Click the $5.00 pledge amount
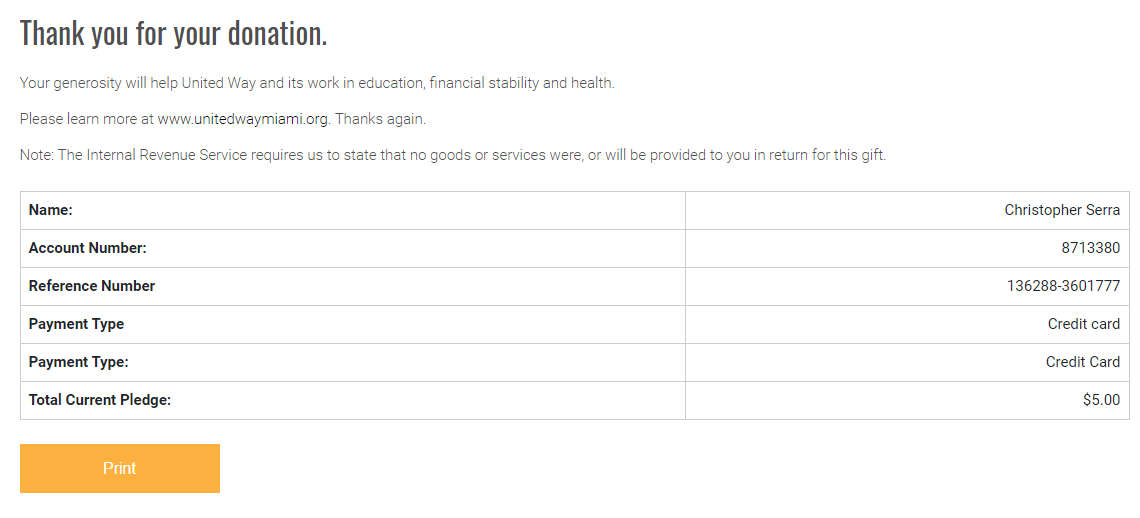Viewport: 1140px width, 518px height. (1101, 400)
